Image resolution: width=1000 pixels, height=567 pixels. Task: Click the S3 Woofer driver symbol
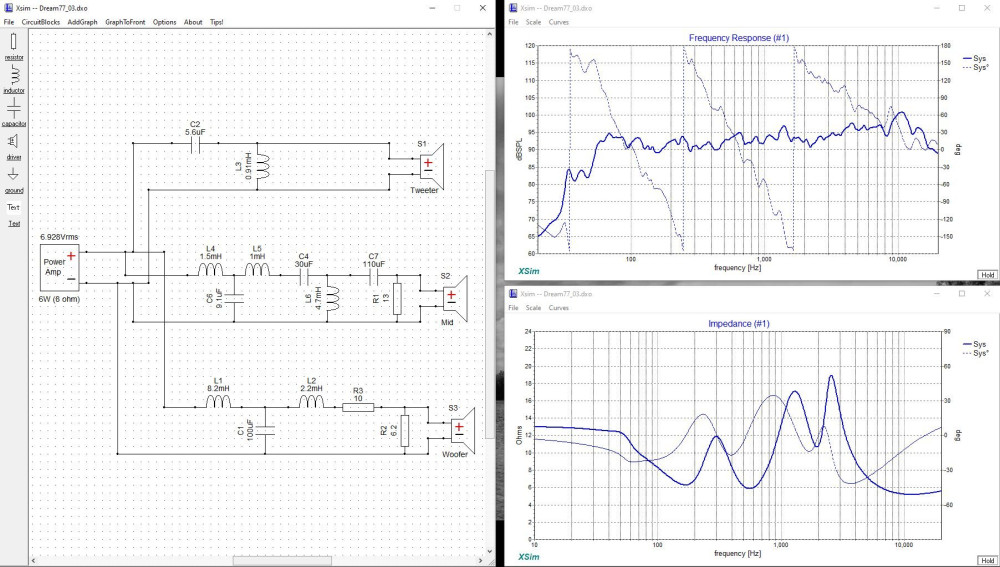click(x=464, y=430)
